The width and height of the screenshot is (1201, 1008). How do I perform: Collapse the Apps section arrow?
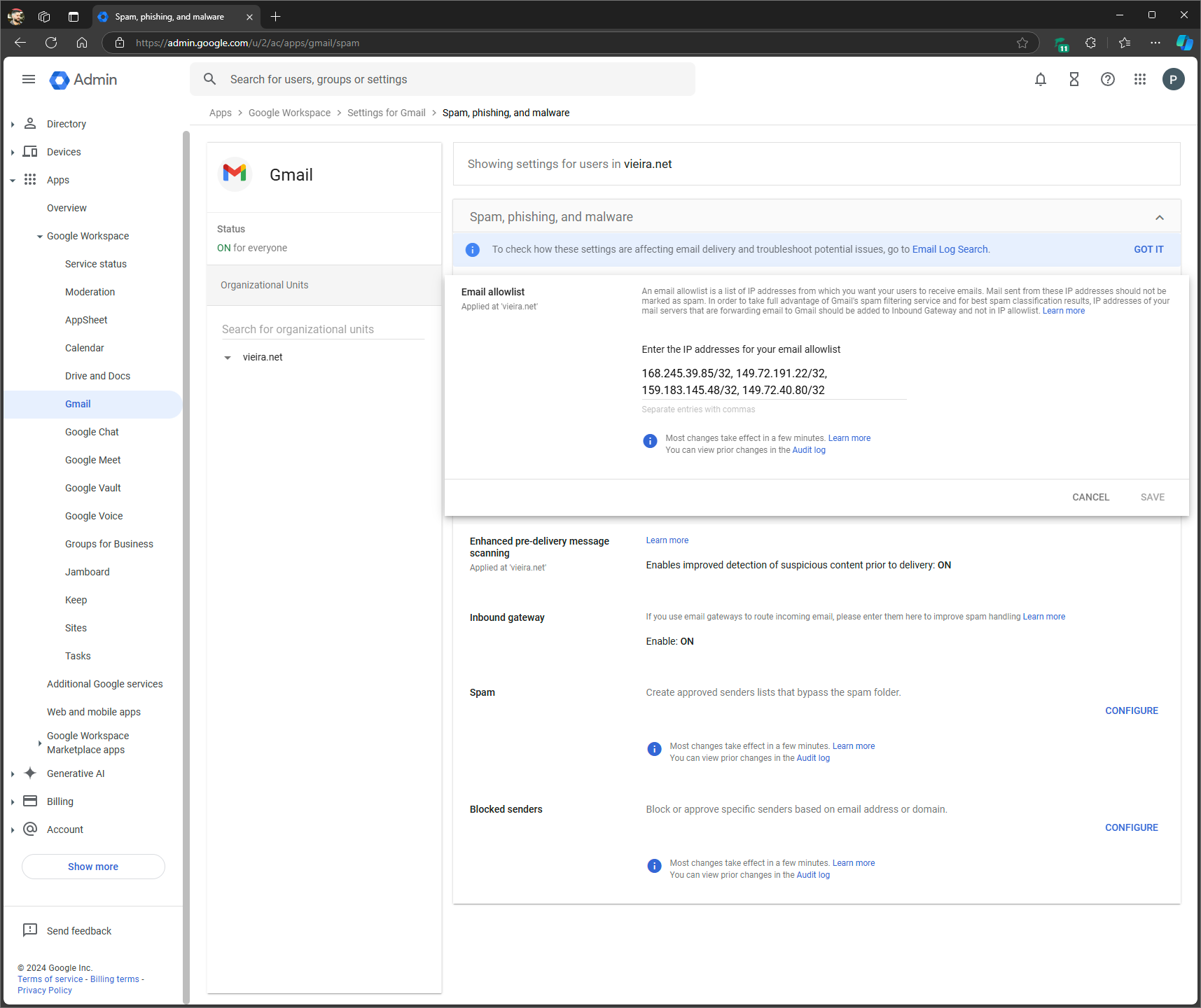13,180
